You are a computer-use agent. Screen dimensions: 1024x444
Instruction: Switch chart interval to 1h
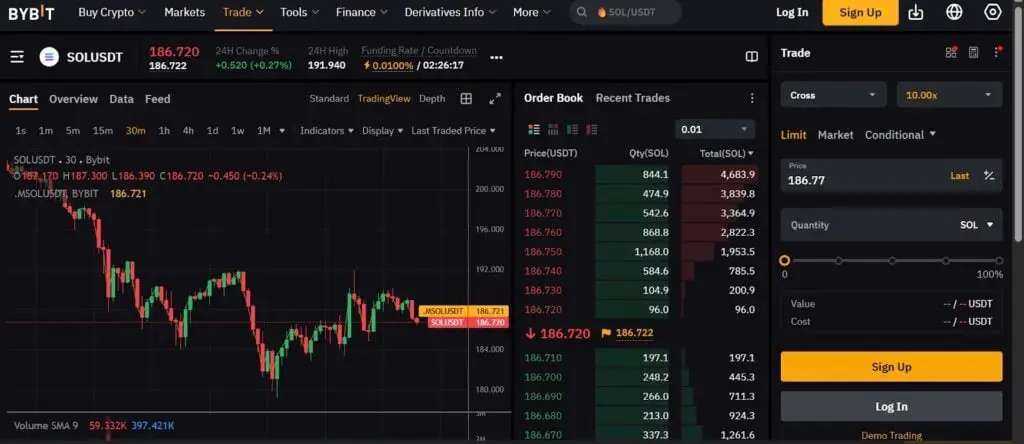point(164,131)
